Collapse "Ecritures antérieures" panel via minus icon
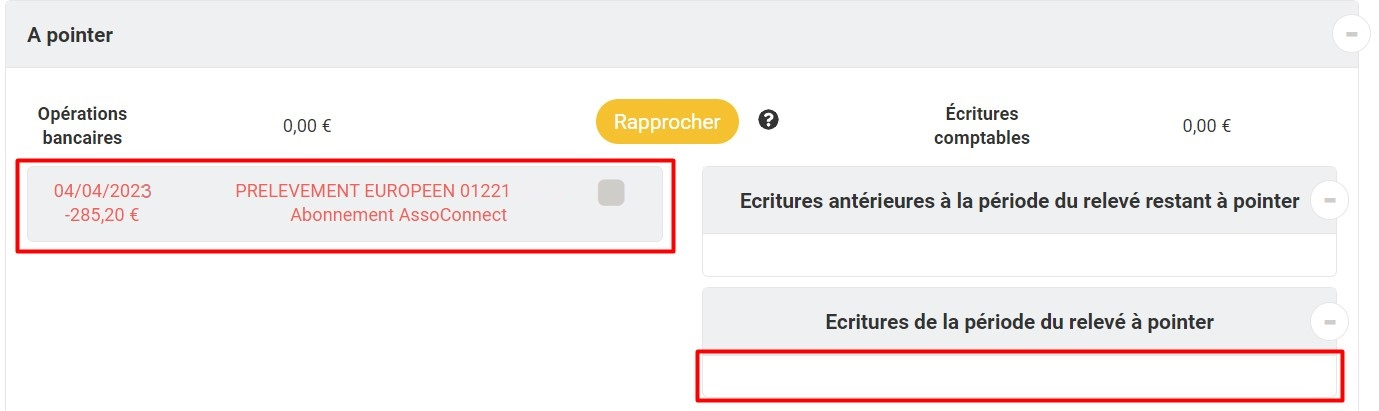 [x=1329, y=201]
